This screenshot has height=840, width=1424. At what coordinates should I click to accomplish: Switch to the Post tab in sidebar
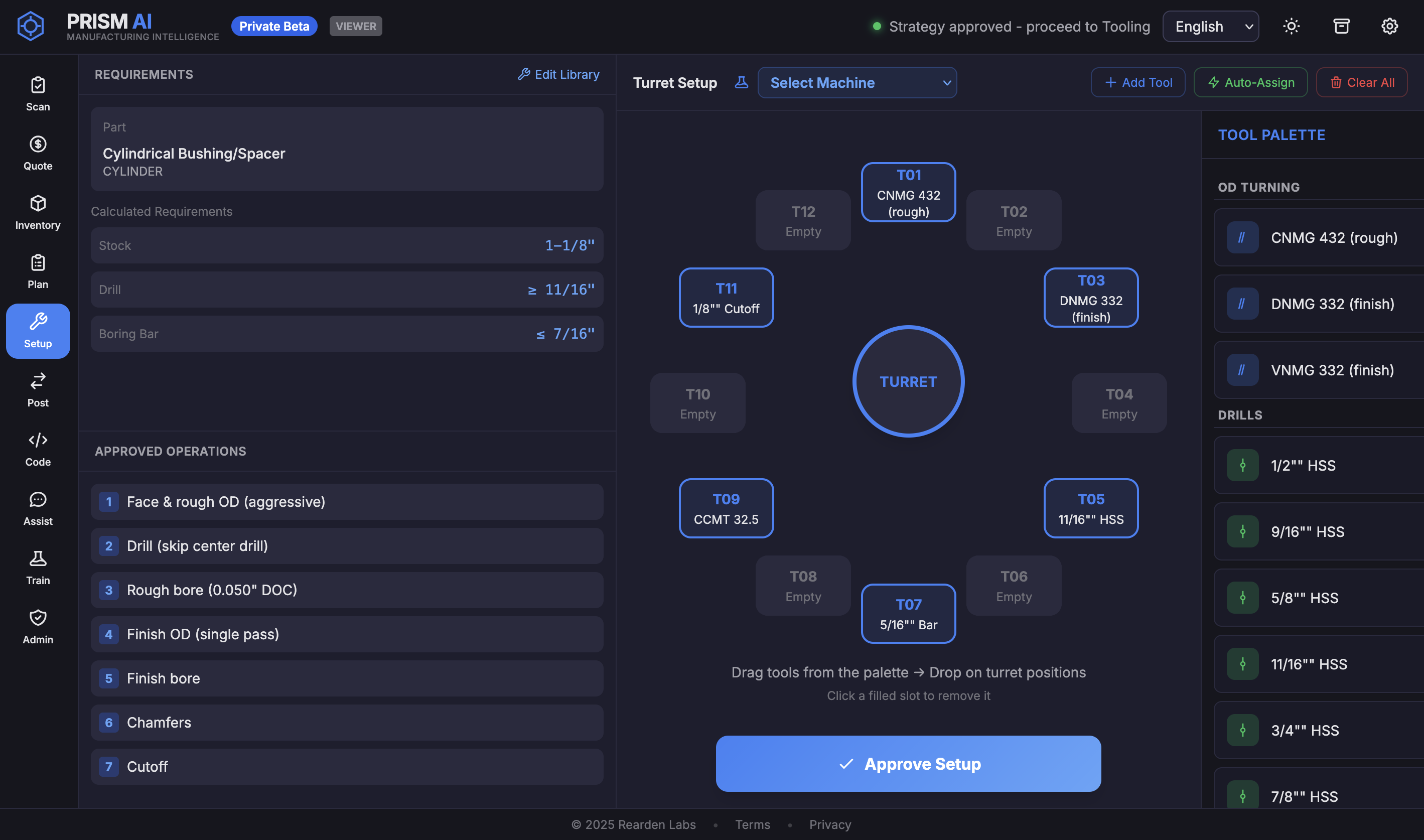(38, 390)
